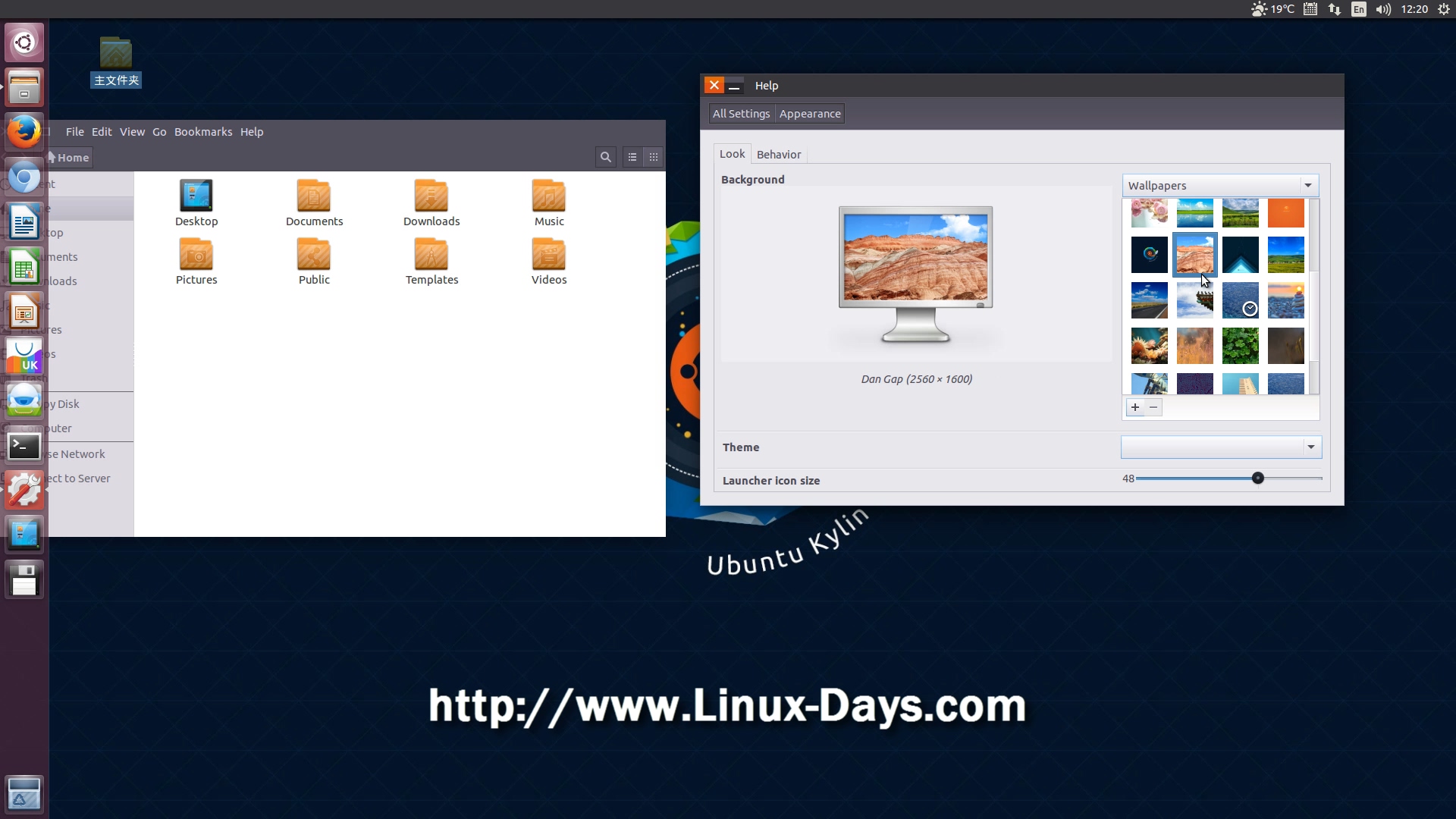Switch to the Behavior tab

pos(779,155)
